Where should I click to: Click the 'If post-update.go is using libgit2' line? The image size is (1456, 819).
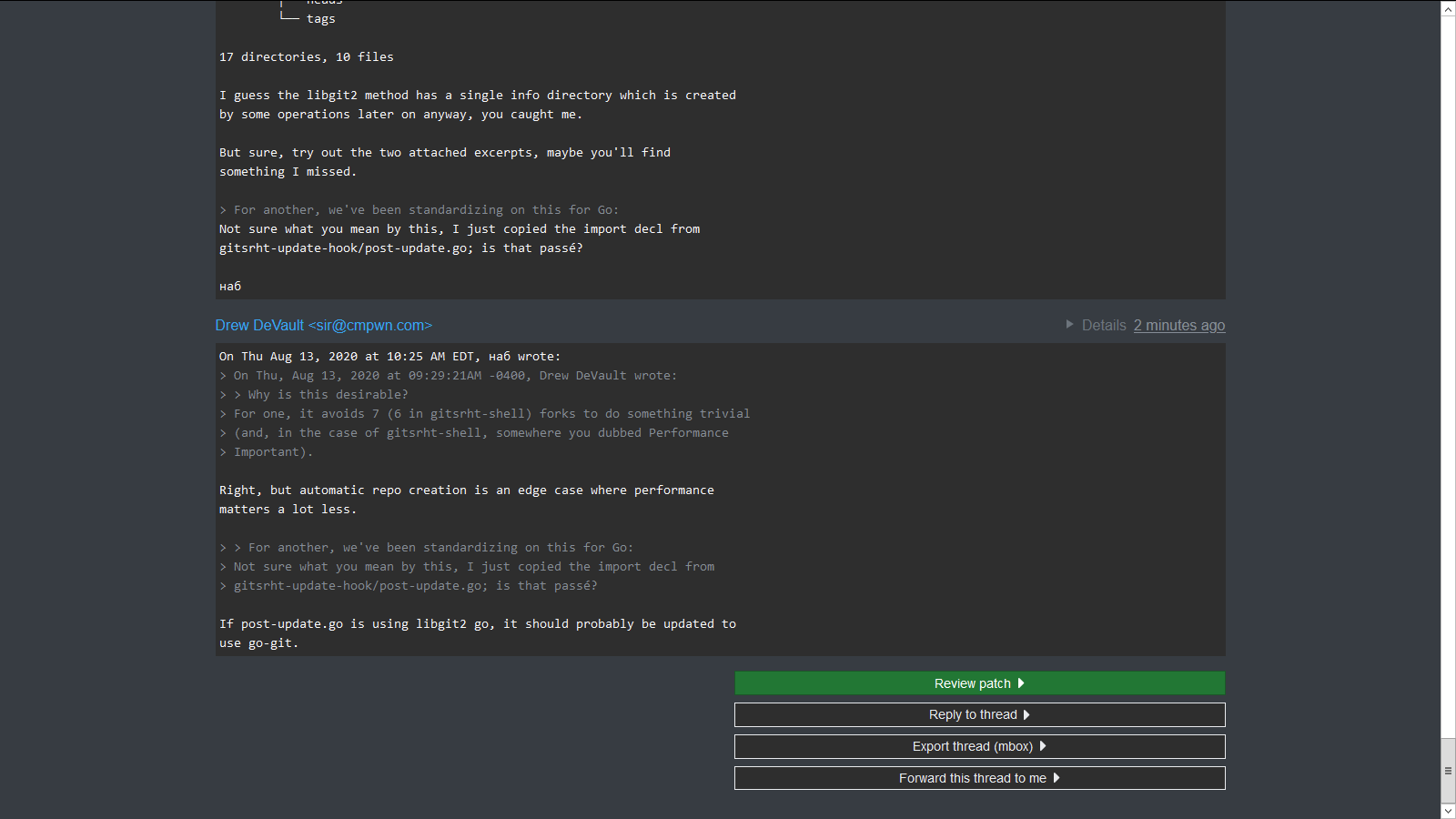click(x=477, y=624)
